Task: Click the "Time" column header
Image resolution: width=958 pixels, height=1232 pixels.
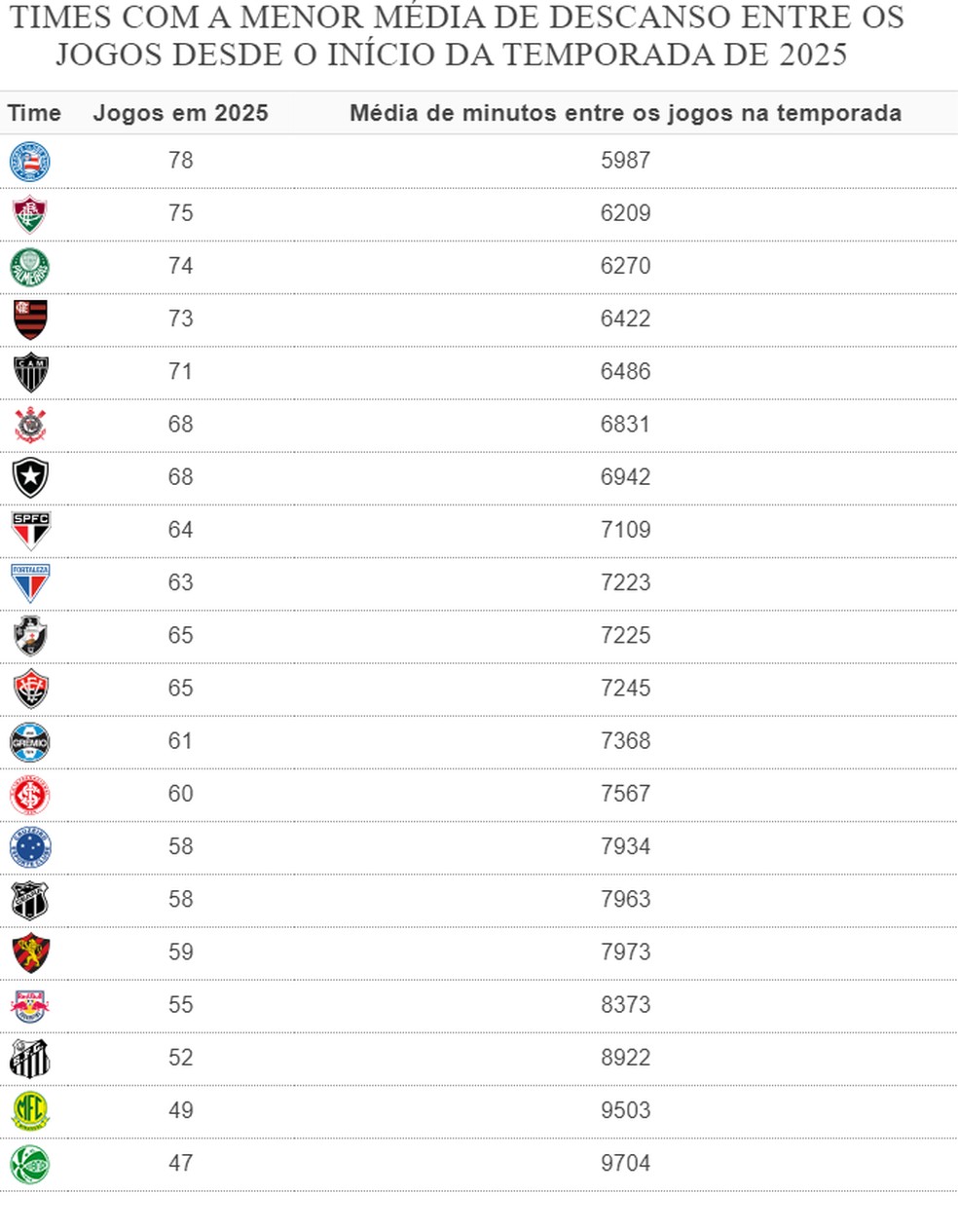Action: (34, 113)
